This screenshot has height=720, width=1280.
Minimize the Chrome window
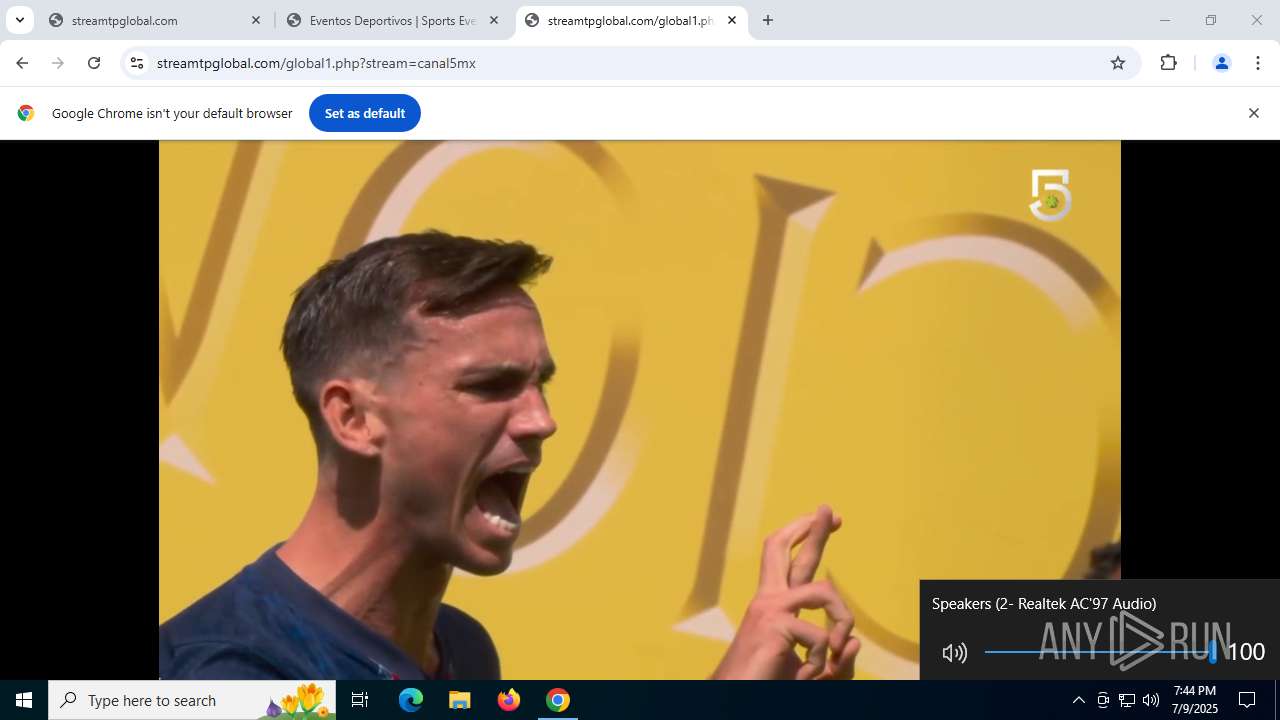pos(1164,20)
